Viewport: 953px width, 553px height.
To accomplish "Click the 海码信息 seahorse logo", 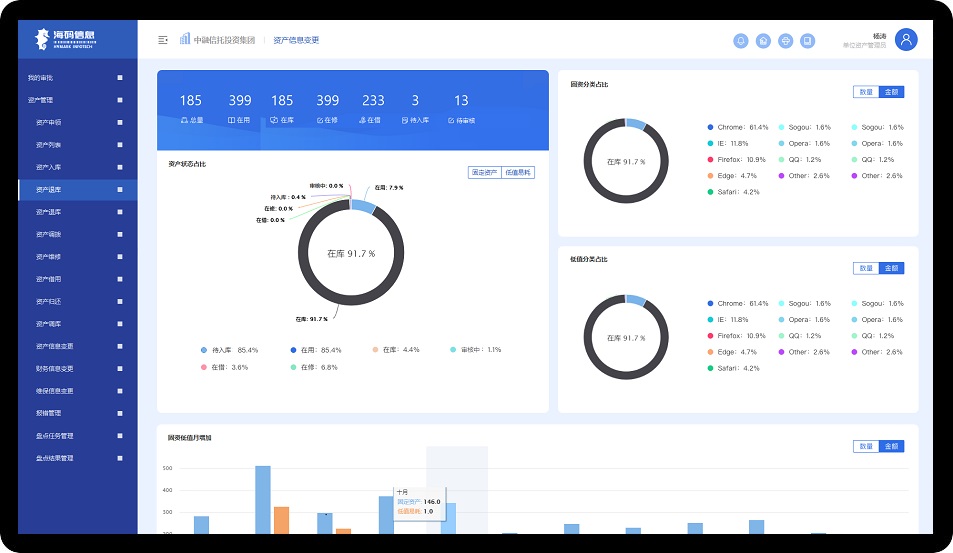I will pos(42,39).
